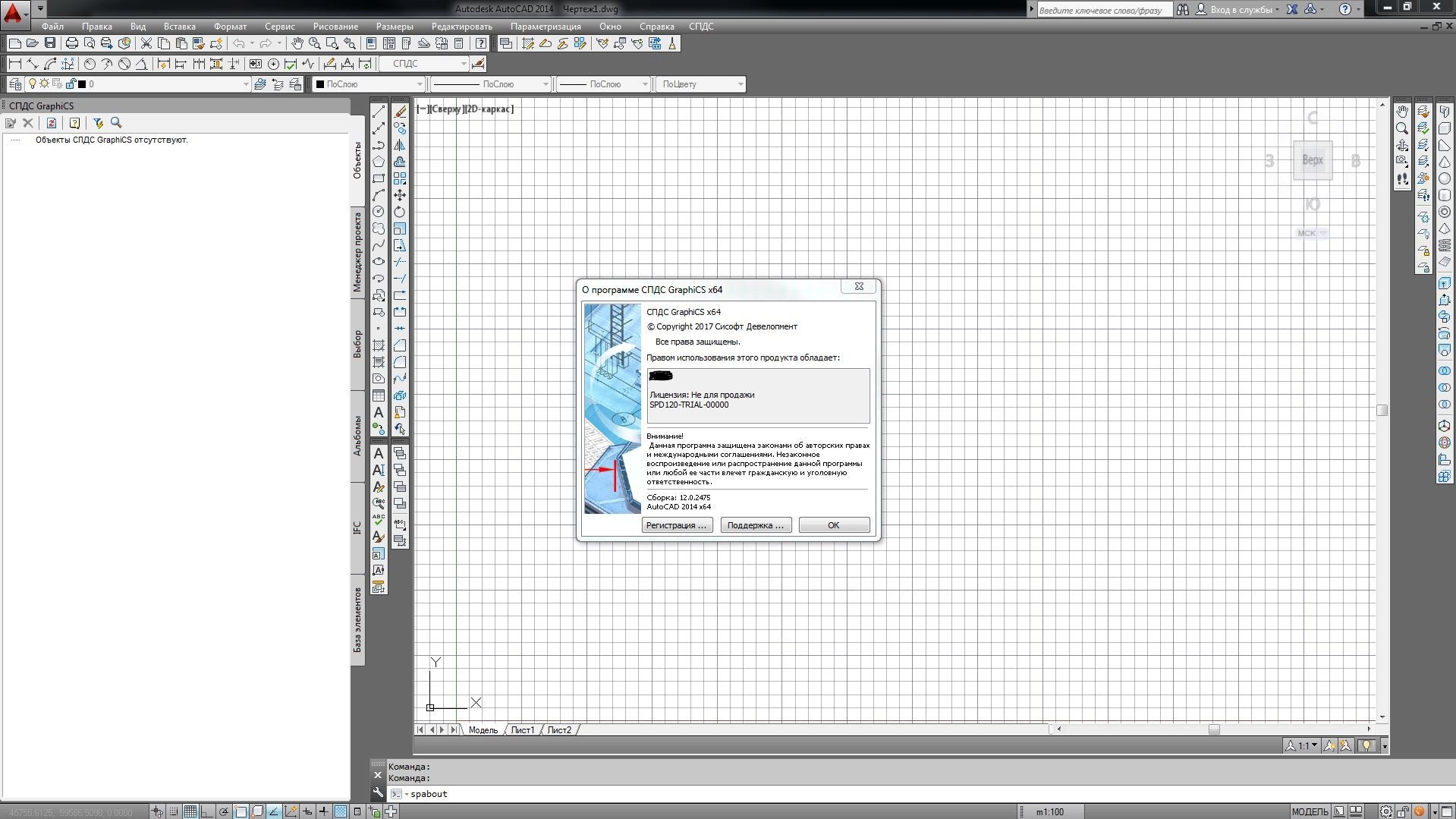Open the ПоСлою color dropdown
Viewport: 1456px width, 819px height.
pos(369,84)
